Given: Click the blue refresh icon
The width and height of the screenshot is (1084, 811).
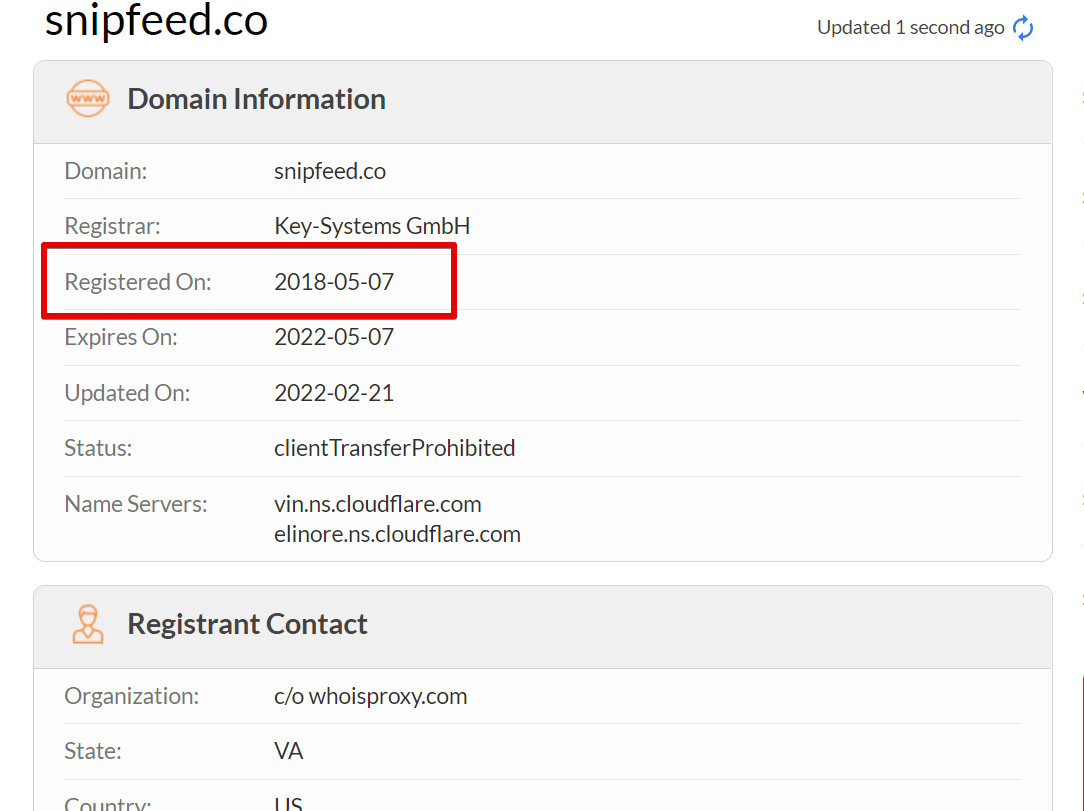Looking at the screenshot, I should (x=1022, y=28).
